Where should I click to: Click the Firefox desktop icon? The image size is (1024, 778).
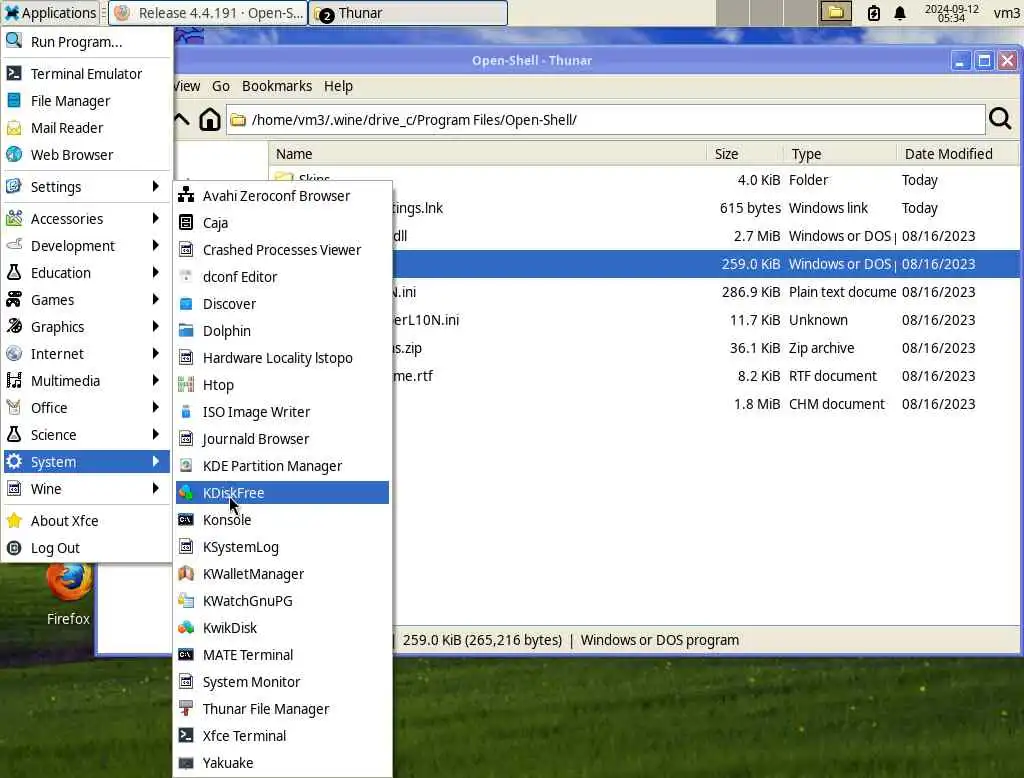(69, 581)
